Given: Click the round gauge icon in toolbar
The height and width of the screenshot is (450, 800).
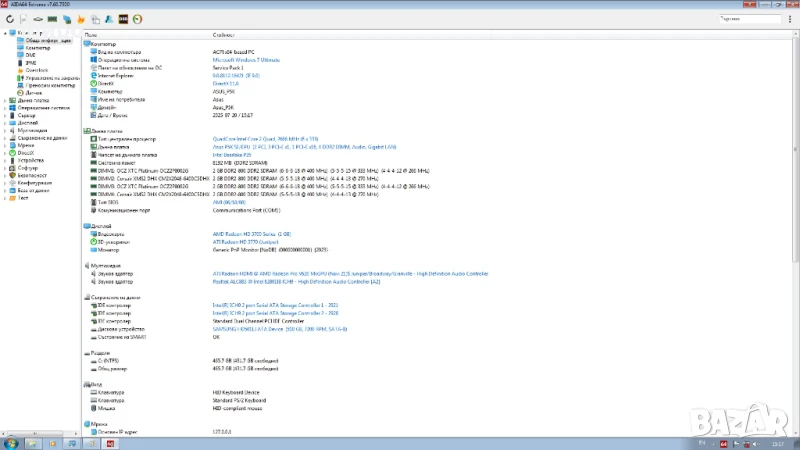Looking at the screenshot, I should point(137,18).
